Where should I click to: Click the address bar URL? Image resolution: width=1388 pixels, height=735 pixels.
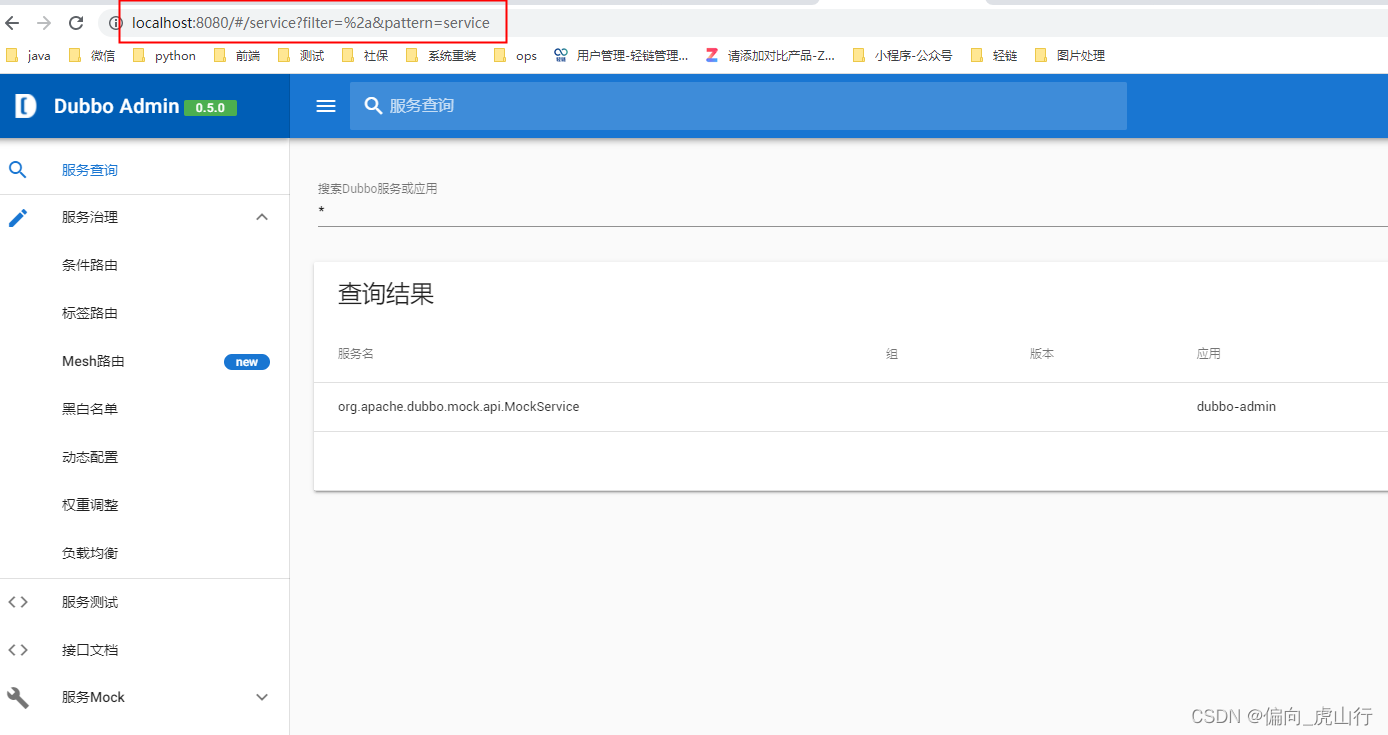point(311,22)
